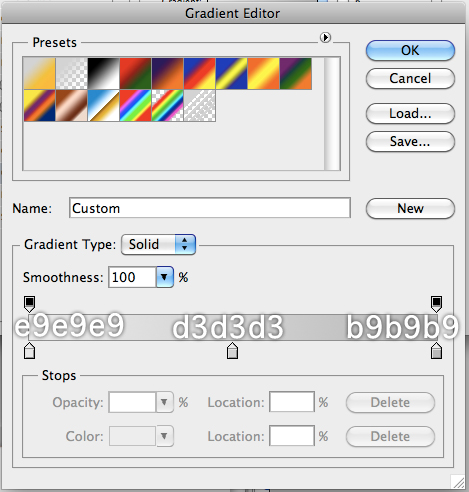The width and height of the screenshot is (469, 492).
Task: Select the black to white gradient preset
Action: (x=104, y=73)
